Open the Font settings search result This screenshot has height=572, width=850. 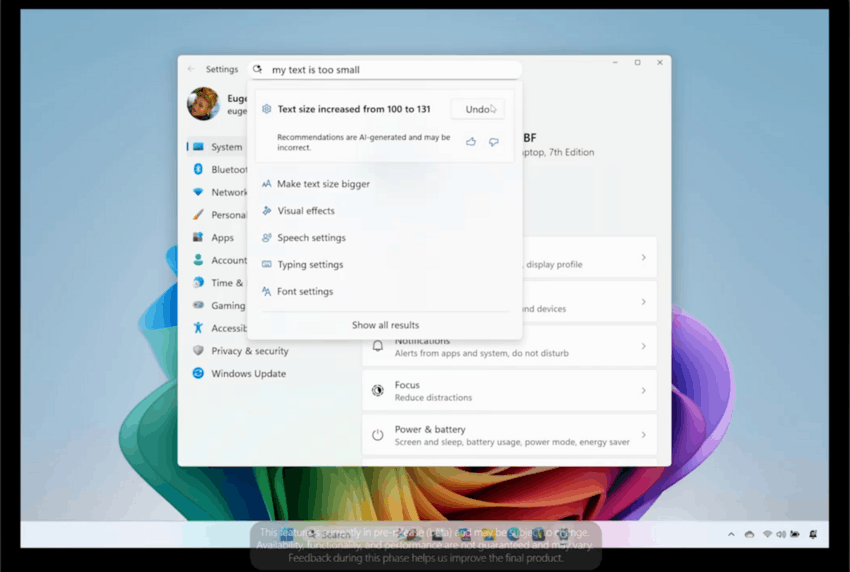[385, 291]
